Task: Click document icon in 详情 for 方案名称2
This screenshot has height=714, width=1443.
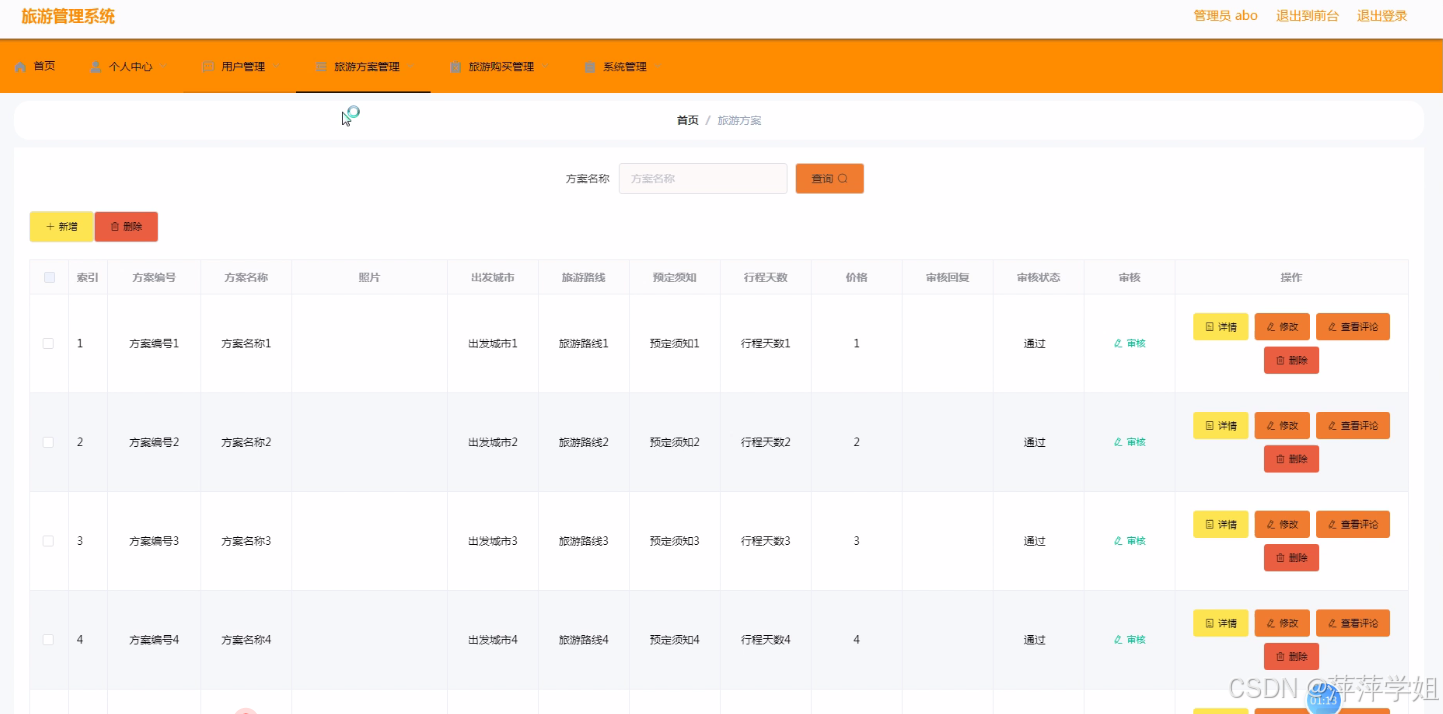Action: [x=1209, y=426]
